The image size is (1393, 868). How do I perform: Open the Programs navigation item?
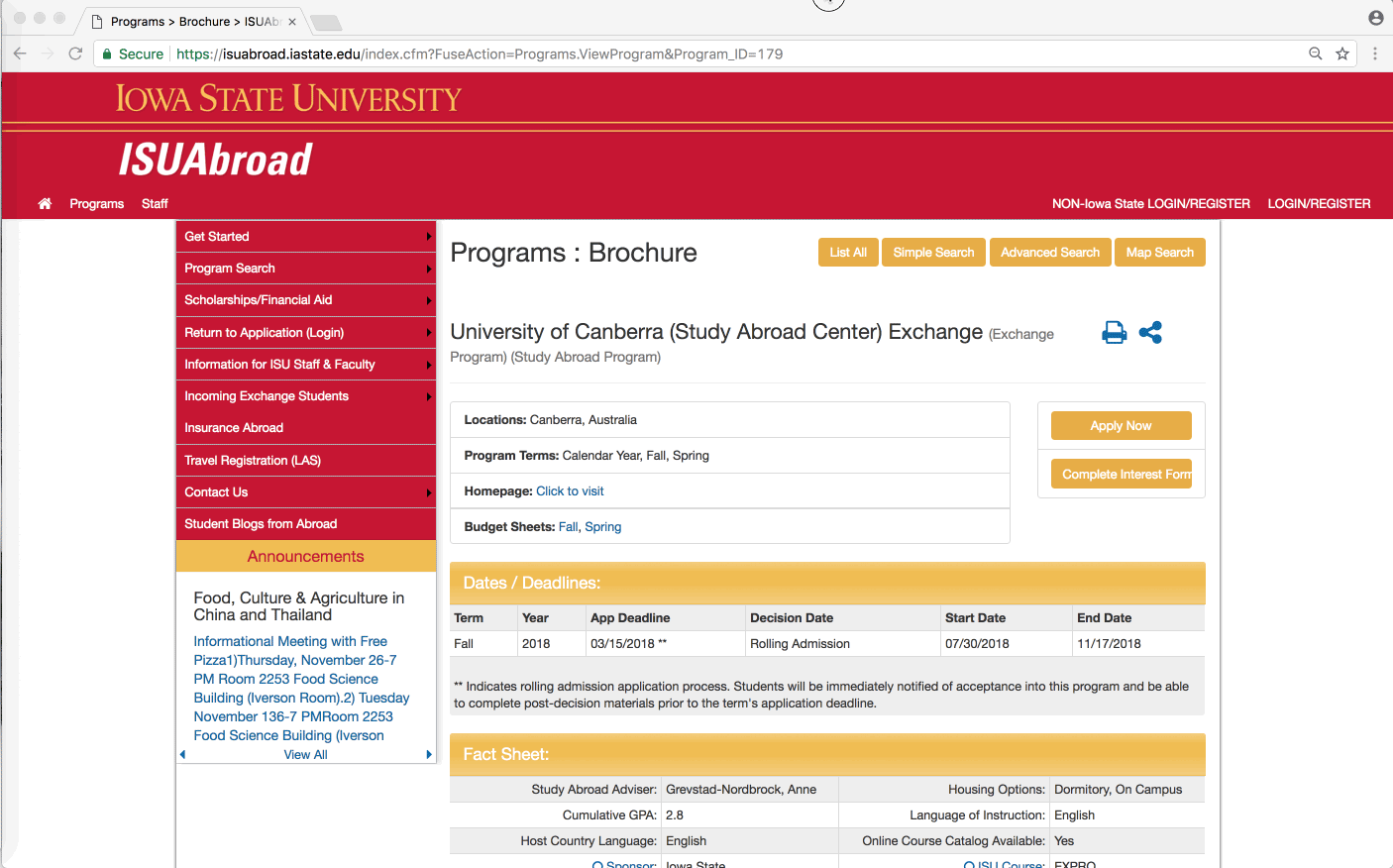pyautogui.click(x=97, y=204)
